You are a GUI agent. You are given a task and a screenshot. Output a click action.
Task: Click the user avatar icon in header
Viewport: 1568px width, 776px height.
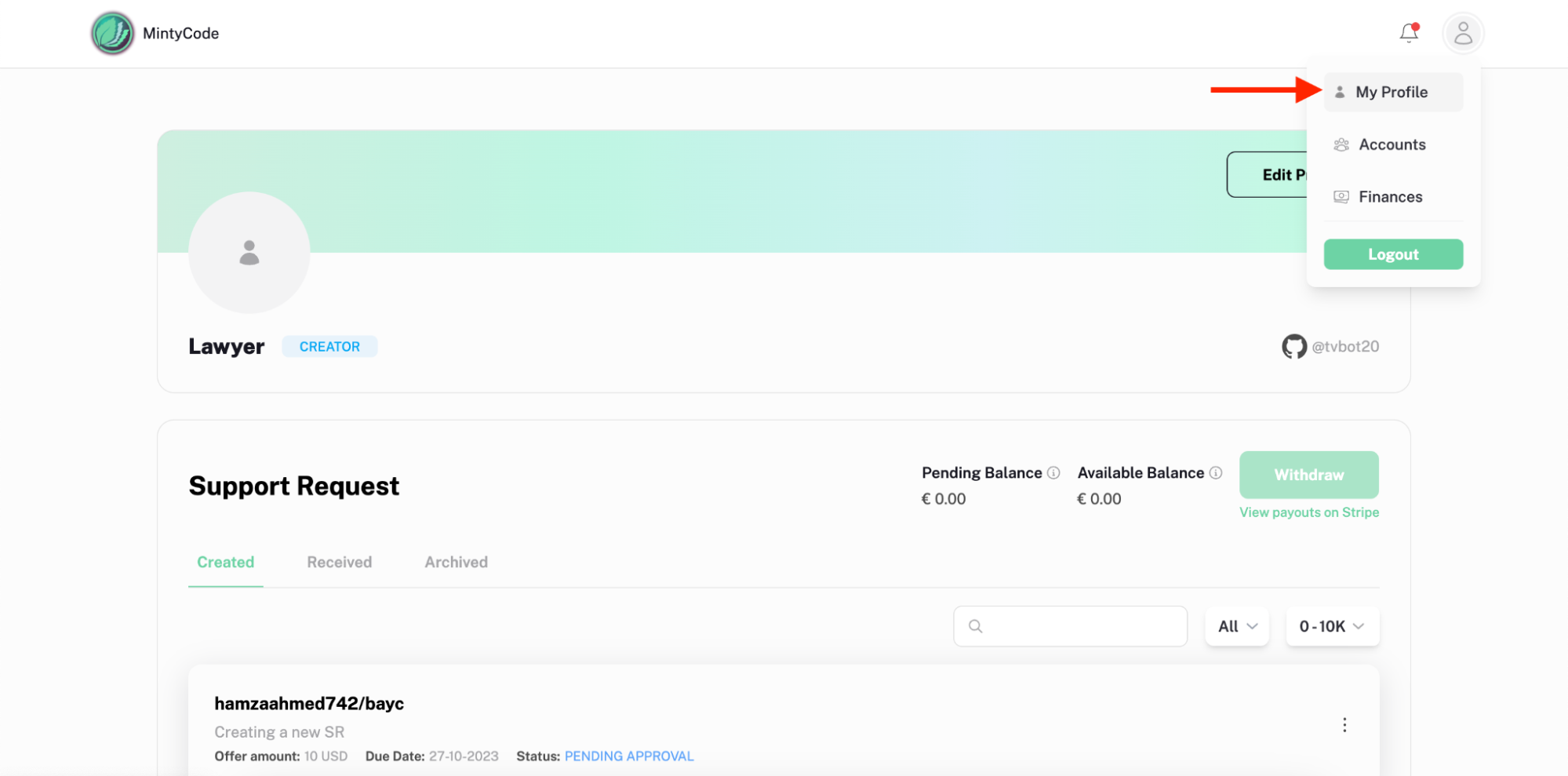1463,33
